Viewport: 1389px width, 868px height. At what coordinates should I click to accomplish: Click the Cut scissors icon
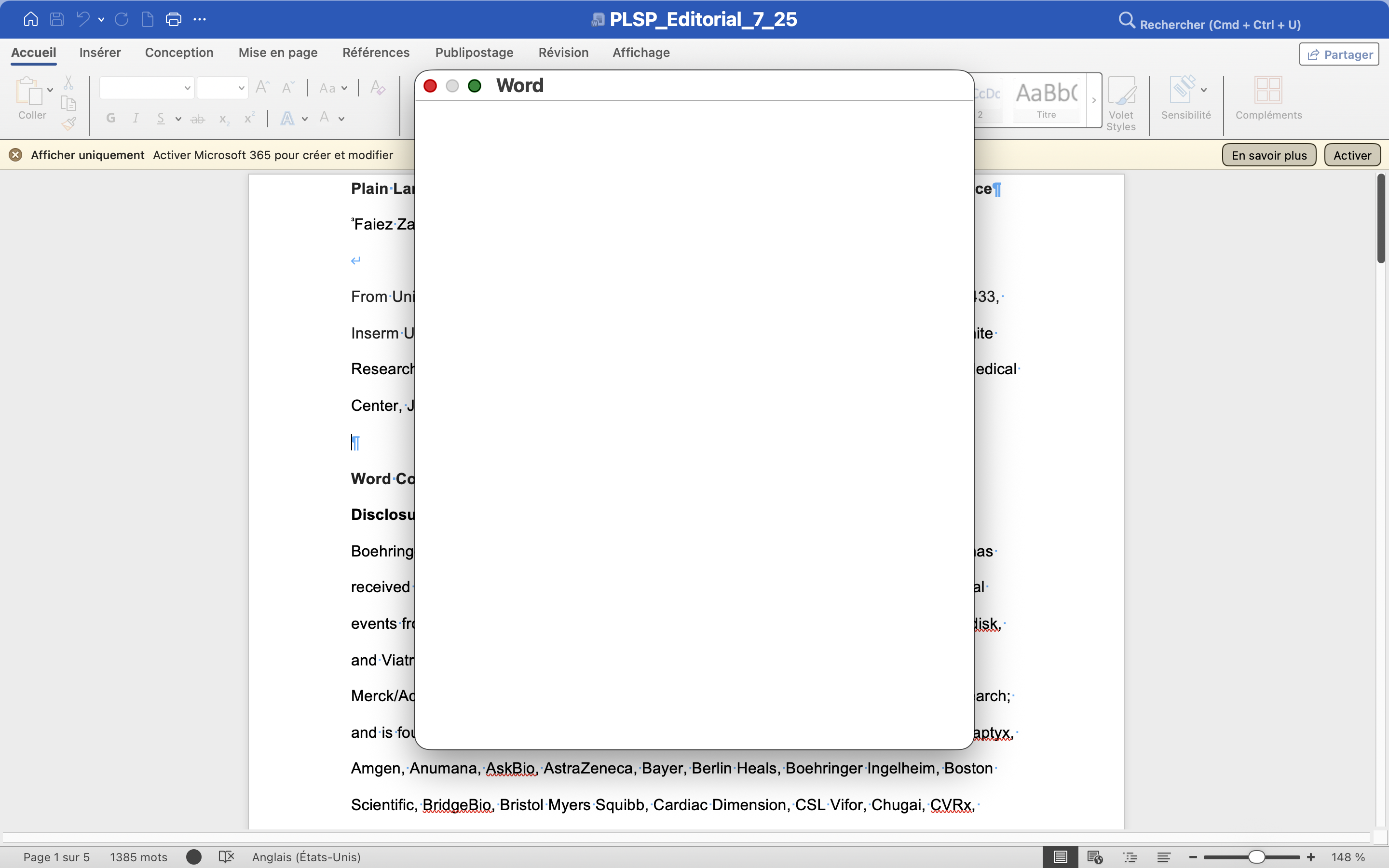[68, 82]
